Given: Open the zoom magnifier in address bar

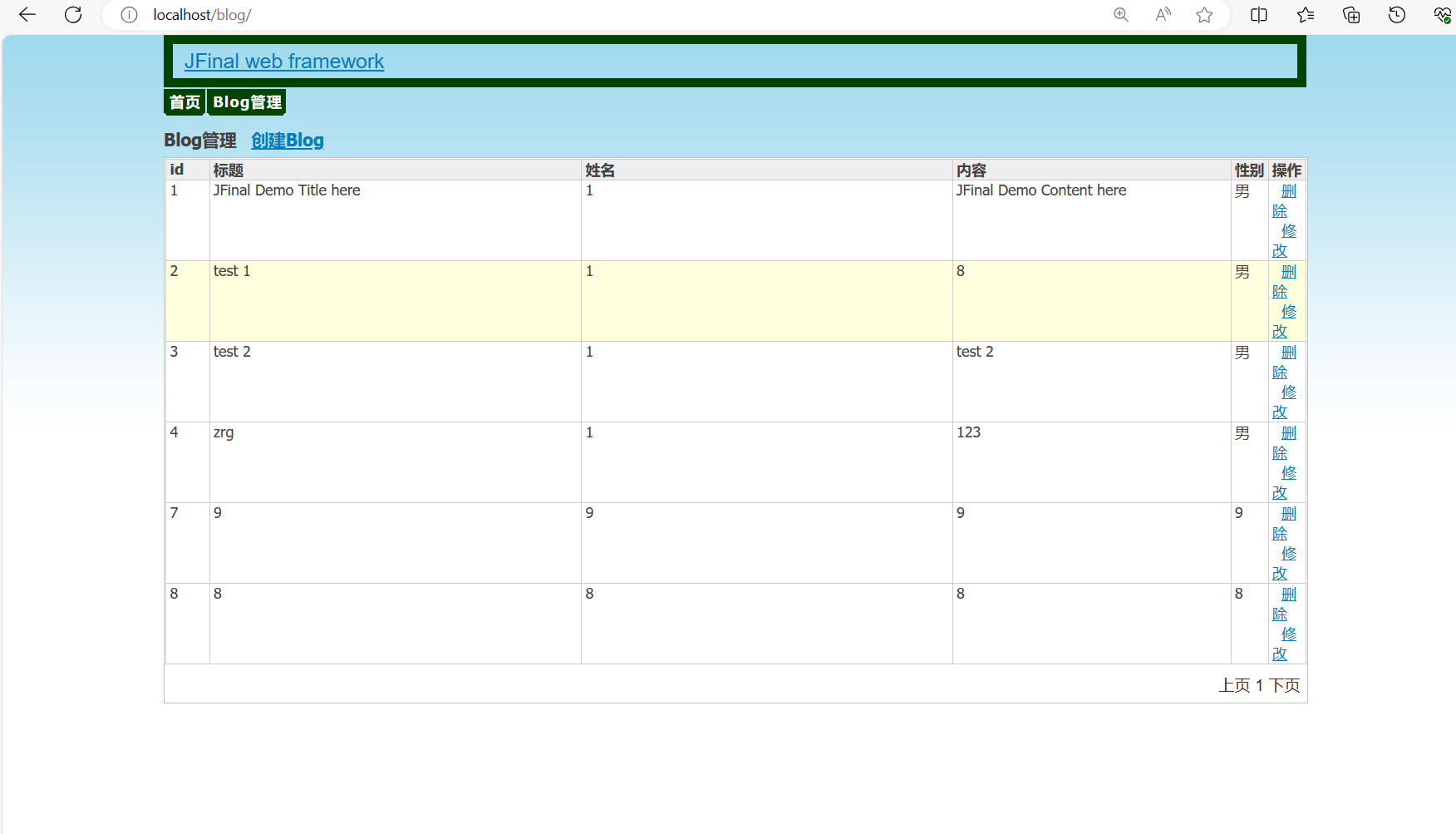Looking at the screenshot, I should point(1121,15).
